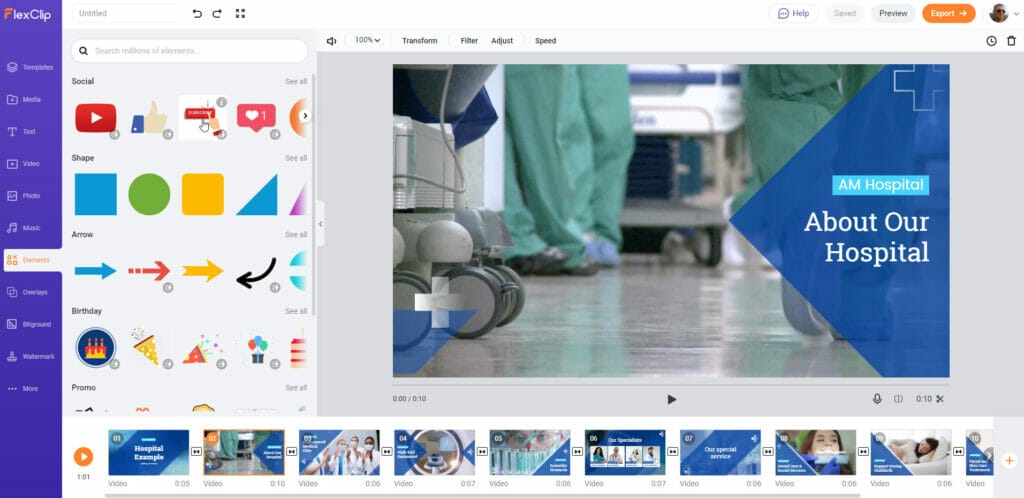
Task: Click the orange Export button
Action: [948, 13]
